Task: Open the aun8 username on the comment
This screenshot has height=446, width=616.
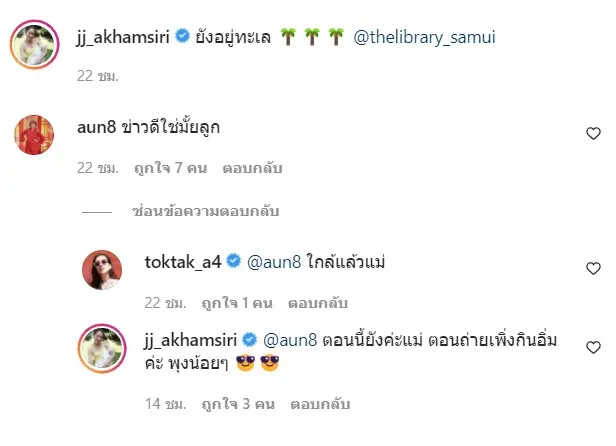Action: pyautogui.click(x=96, y=127)
